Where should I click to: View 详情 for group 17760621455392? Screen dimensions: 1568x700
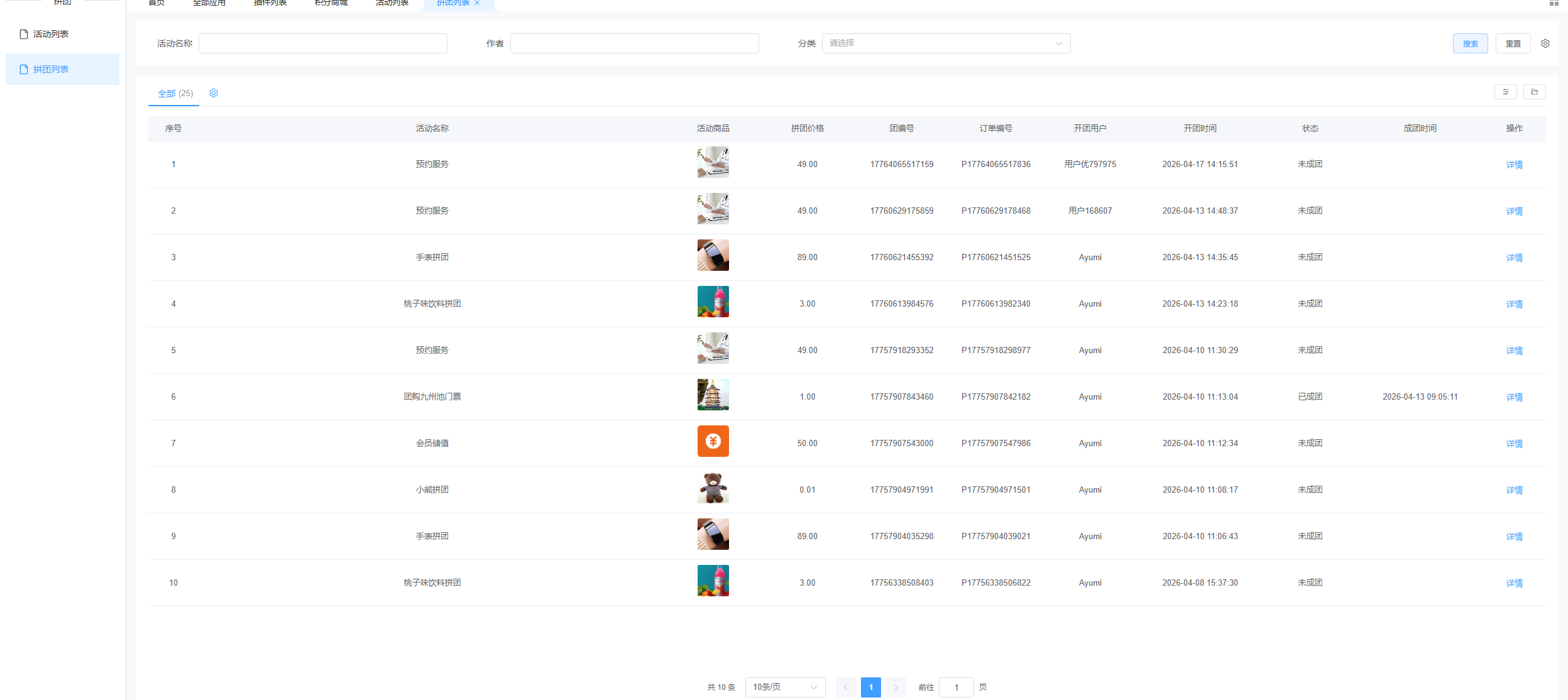1515,258
